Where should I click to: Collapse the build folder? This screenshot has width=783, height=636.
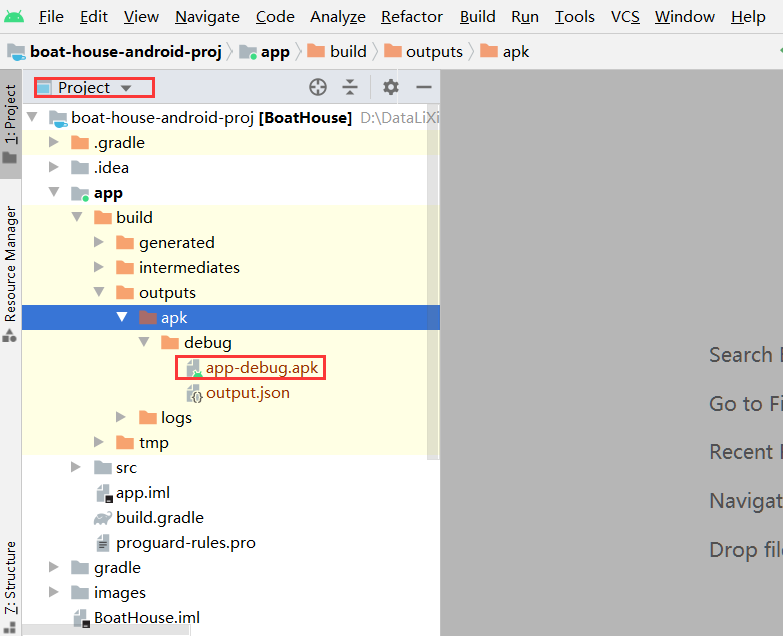(77, 217)
